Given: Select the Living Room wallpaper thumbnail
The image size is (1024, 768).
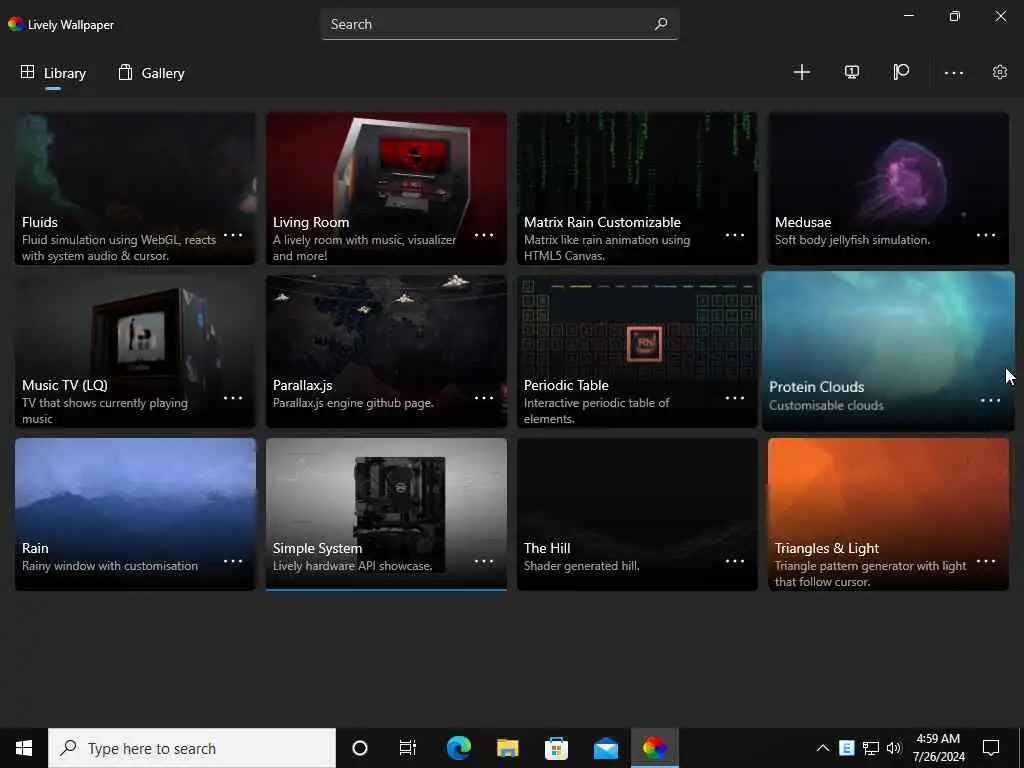Looking at the screenshot, I should click(x=386, y=188).
